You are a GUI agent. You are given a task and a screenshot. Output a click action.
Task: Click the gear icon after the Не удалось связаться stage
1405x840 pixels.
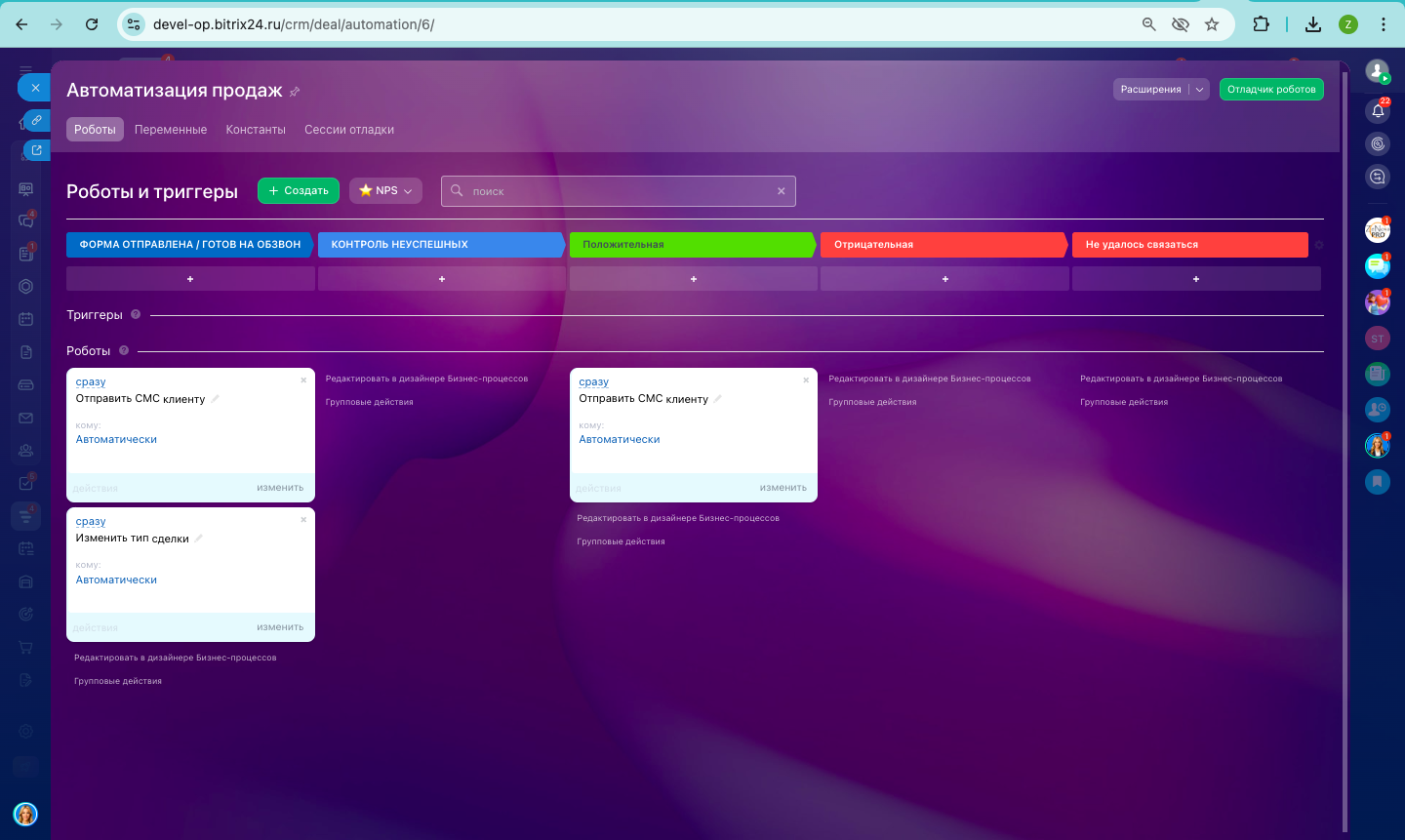pos(1319,245)
